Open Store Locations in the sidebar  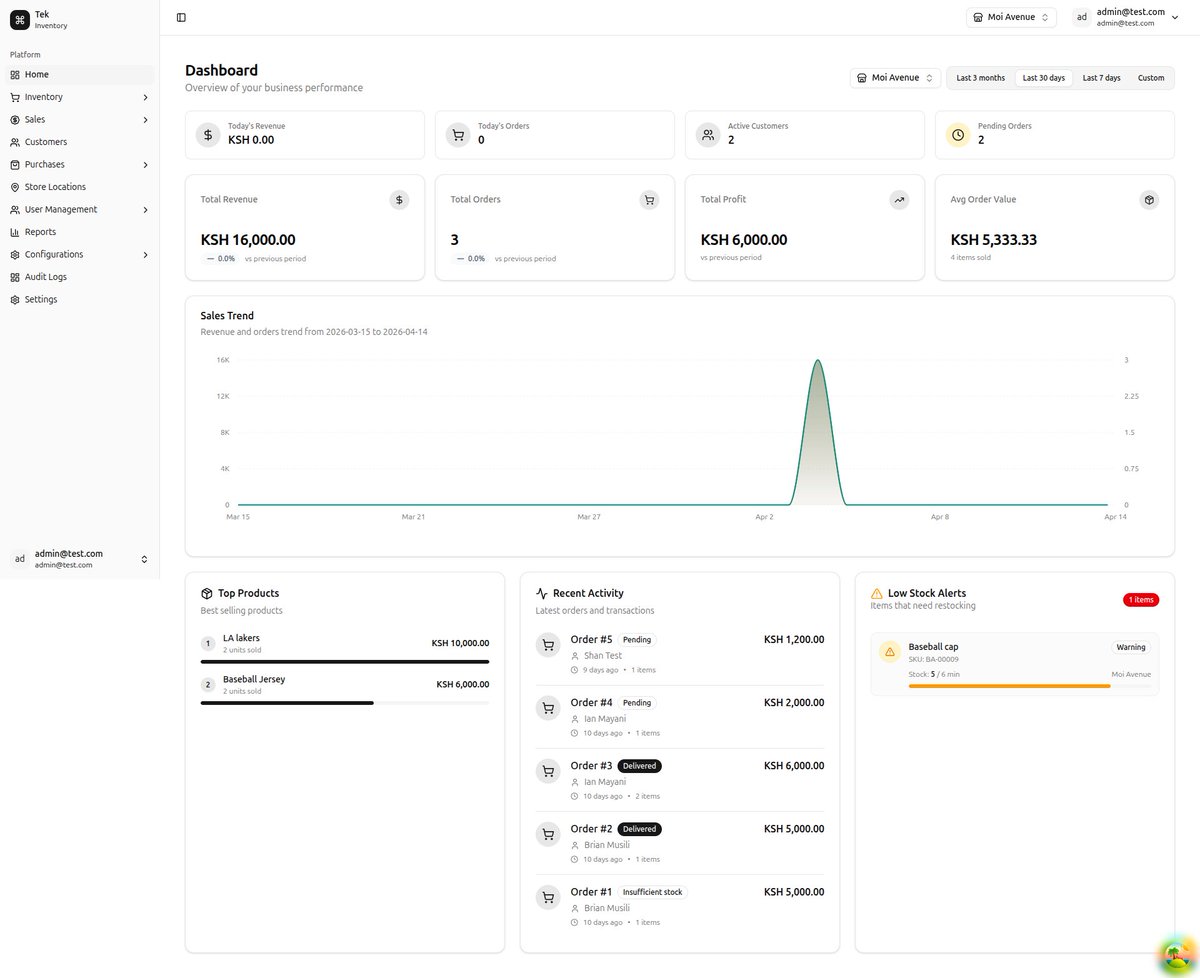tap(80, 187)
